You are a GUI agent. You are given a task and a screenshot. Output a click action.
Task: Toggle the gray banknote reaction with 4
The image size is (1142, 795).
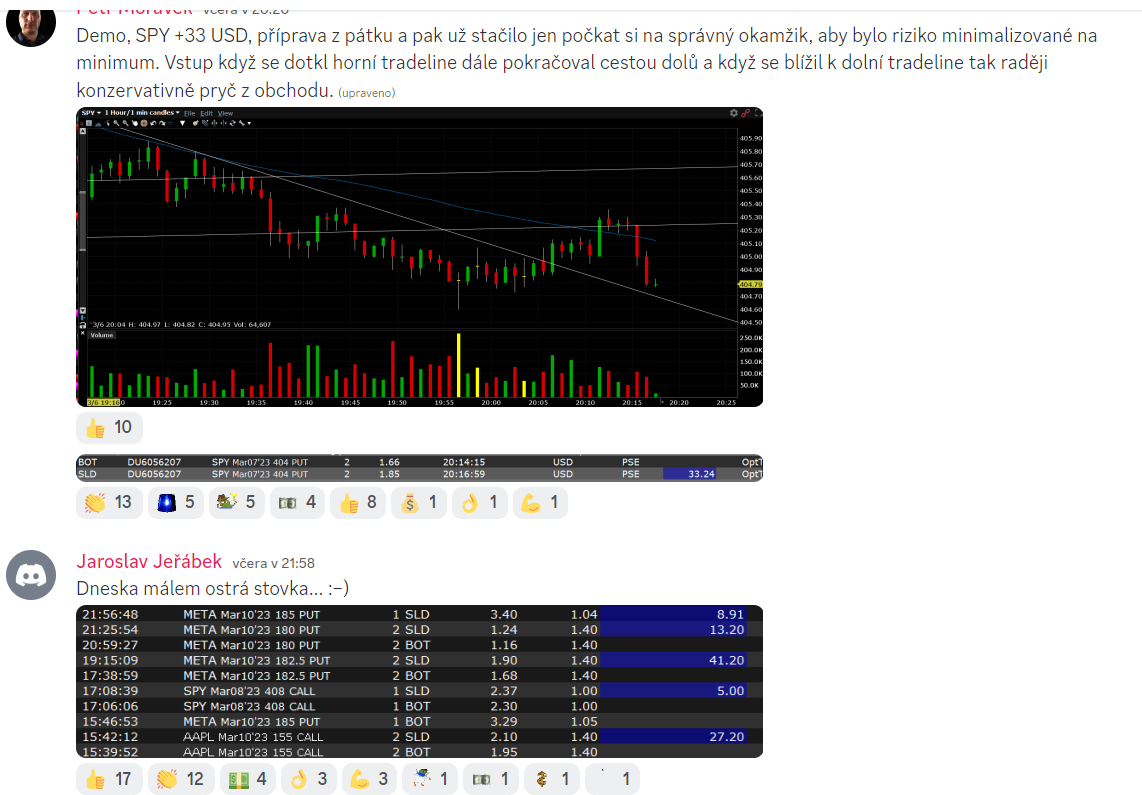(x=297, y=502)
